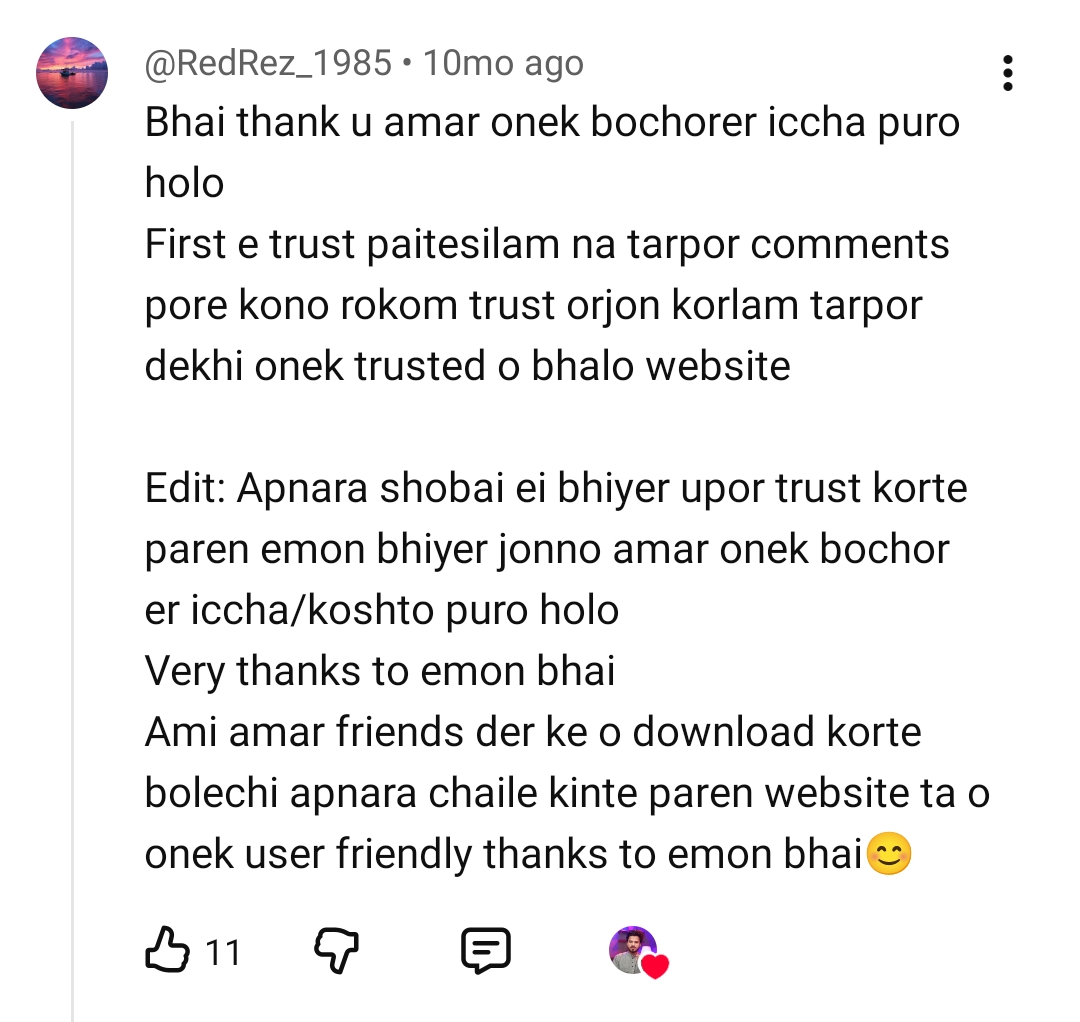Collapse thread using the vertical reply line
This screenshot has width=1080, height=1022.
point(72,570)
